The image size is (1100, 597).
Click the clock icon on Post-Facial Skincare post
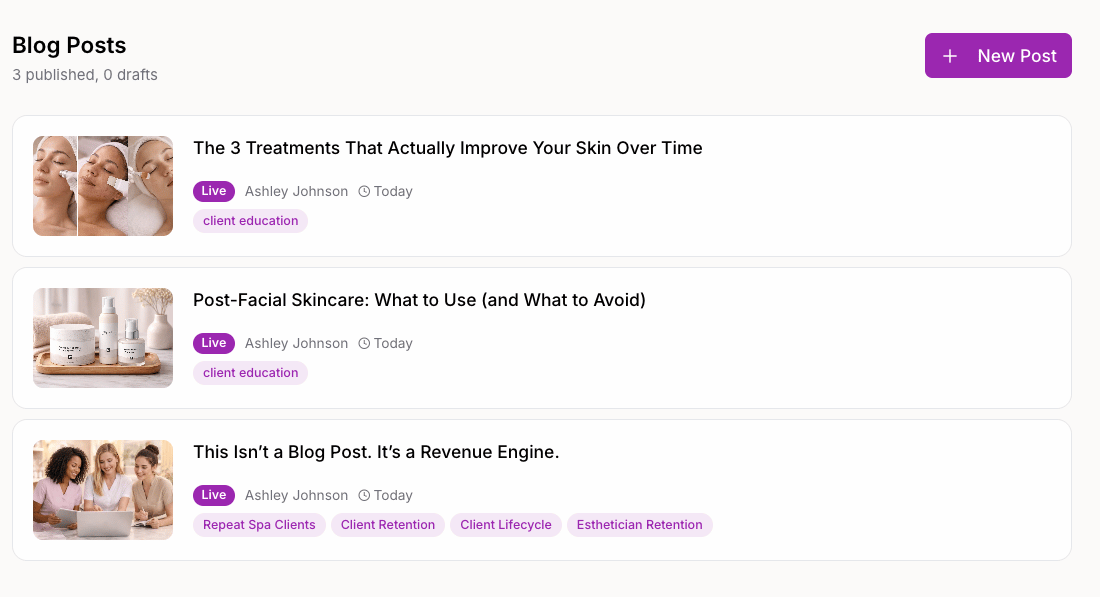point(364,343)
